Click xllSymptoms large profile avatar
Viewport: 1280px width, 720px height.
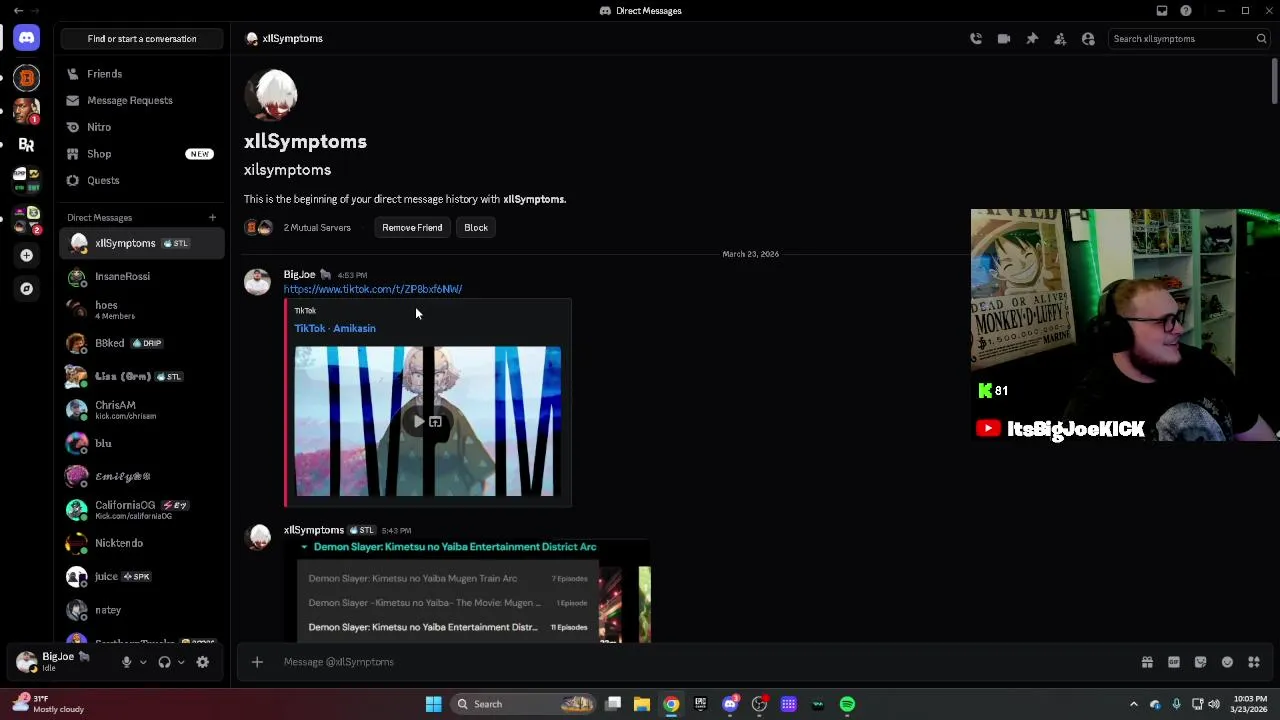pyautogui.click(x=273, y=94)
